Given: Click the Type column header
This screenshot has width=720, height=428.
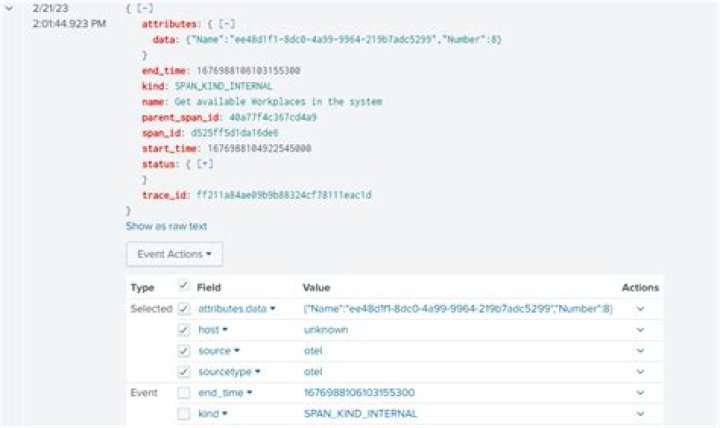Looking at the screenshot, I should point(142,287).
